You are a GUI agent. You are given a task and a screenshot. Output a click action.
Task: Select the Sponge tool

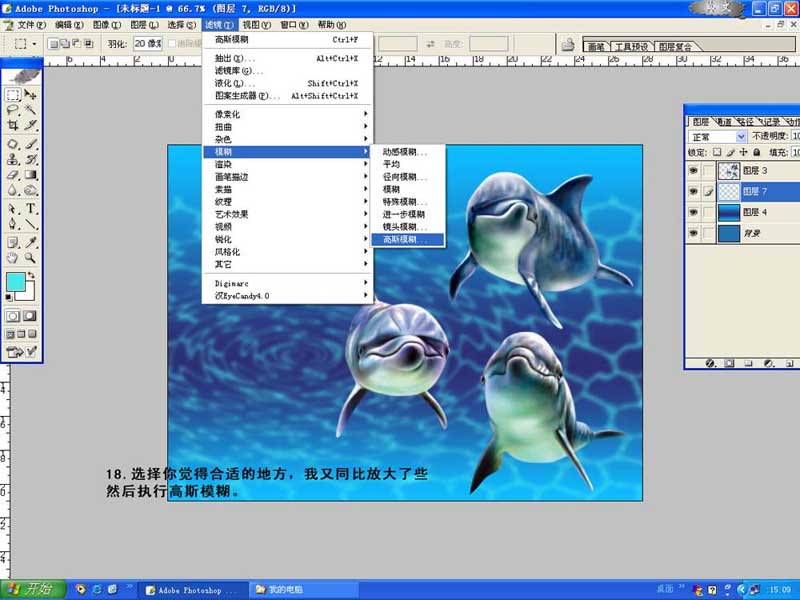pos(31,190)
